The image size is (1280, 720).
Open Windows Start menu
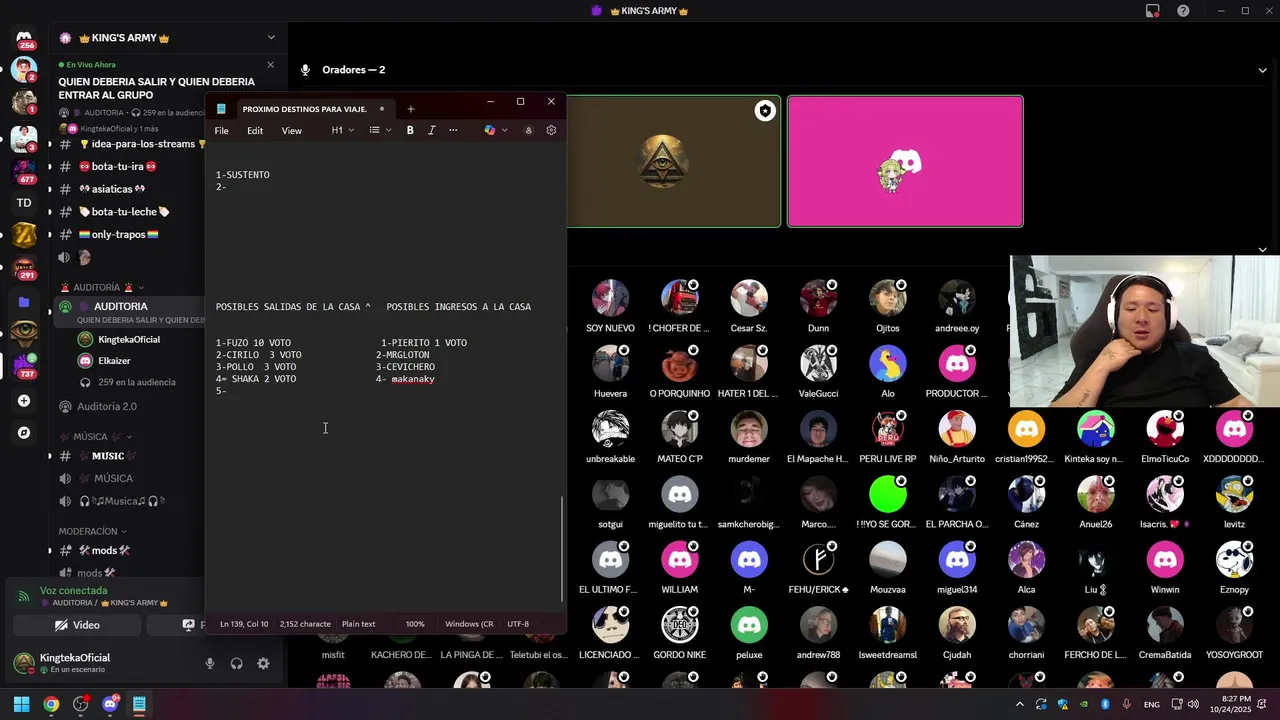[21, 704]
